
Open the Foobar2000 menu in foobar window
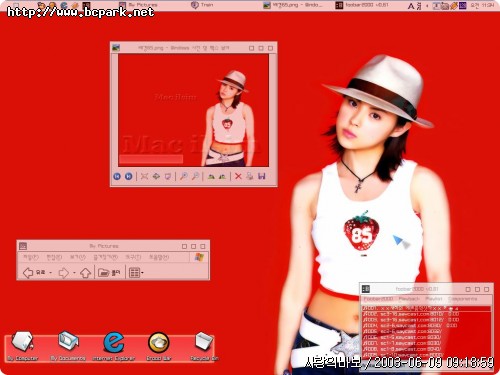coord(378,299)
